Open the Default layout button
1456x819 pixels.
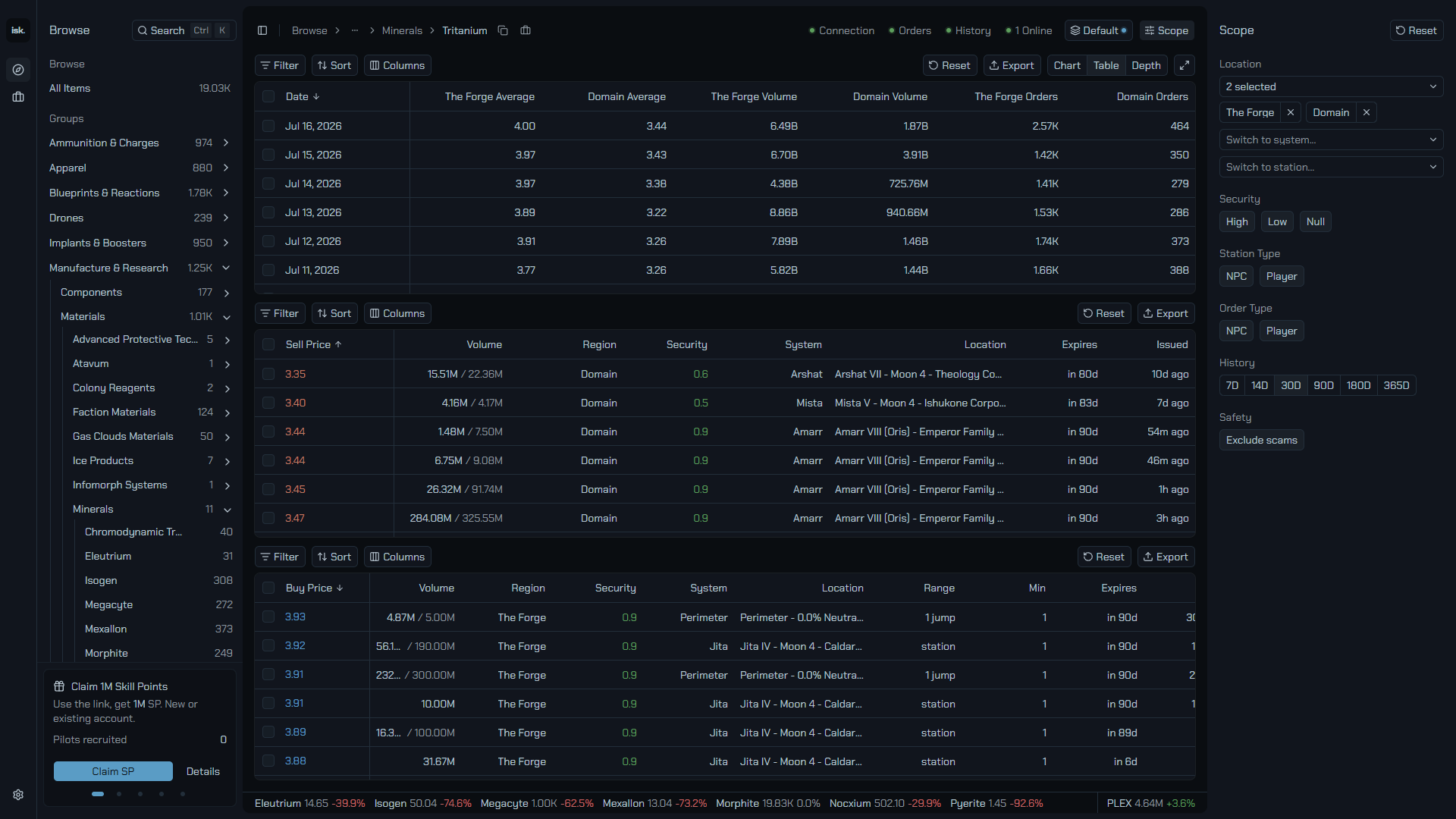tap(1098, 30)
